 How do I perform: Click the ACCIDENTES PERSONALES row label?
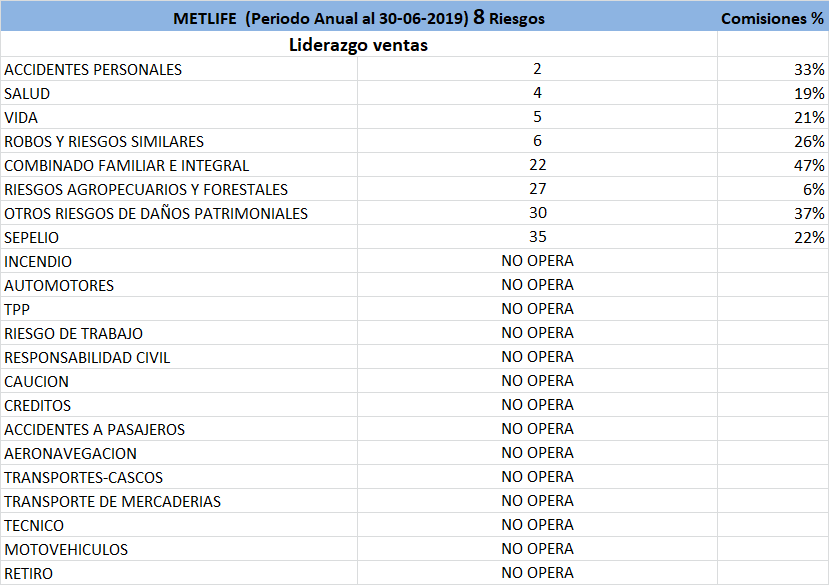tap(93, 69)
